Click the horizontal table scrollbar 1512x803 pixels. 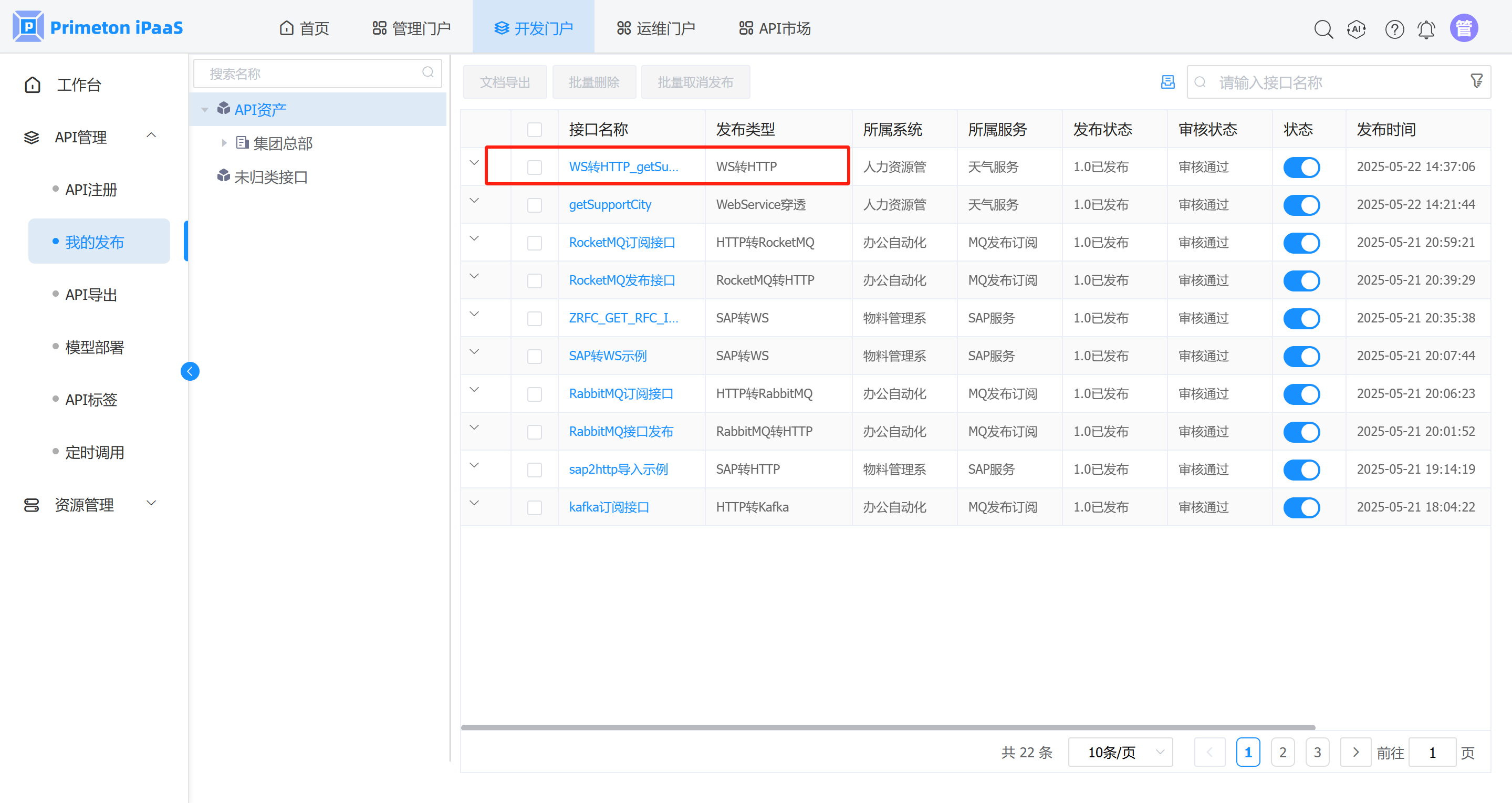888,727
